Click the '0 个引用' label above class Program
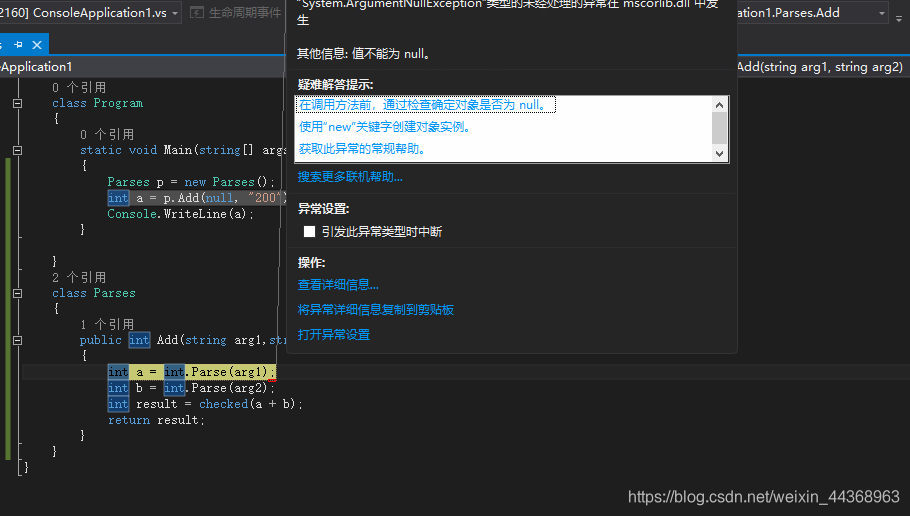 (79, 88)
